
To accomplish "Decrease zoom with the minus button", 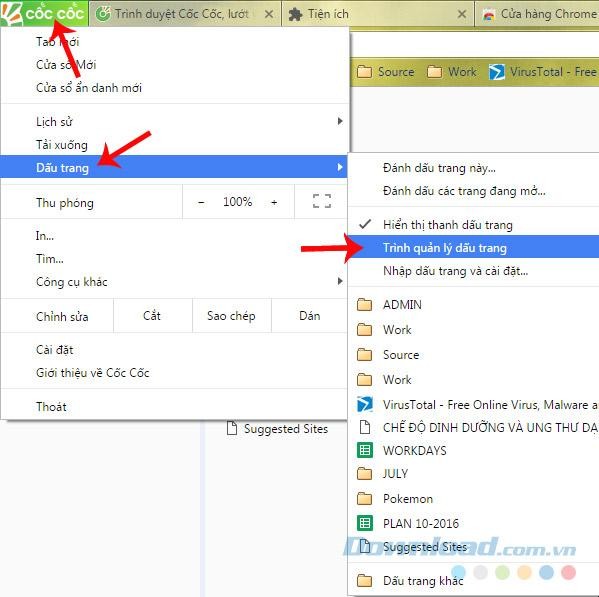I will point(201,202).
